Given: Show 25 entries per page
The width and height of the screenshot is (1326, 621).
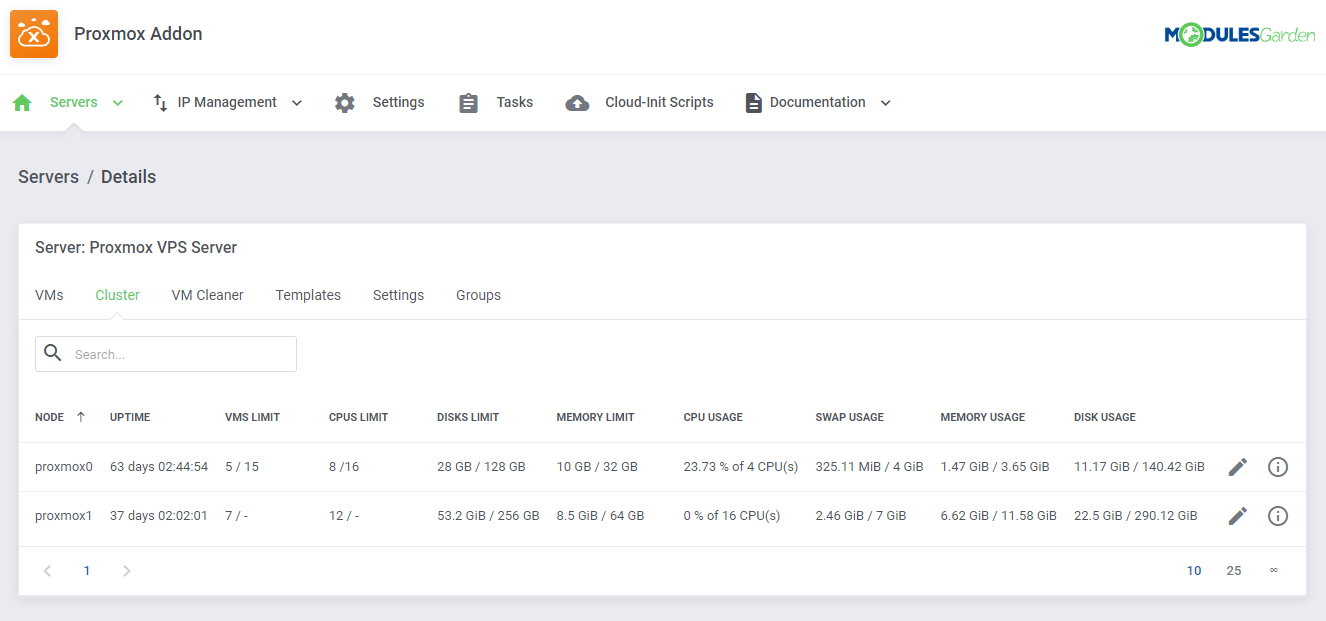Looking at the screenshot, I should 1234,571.
